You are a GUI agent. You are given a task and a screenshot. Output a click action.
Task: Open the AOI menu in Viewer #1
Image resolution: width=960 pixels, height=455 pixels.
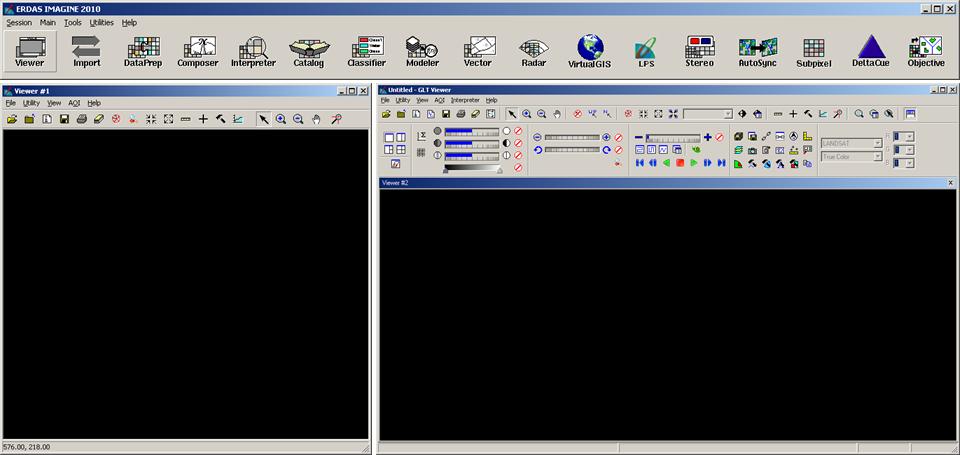click(x=74, y=103)
